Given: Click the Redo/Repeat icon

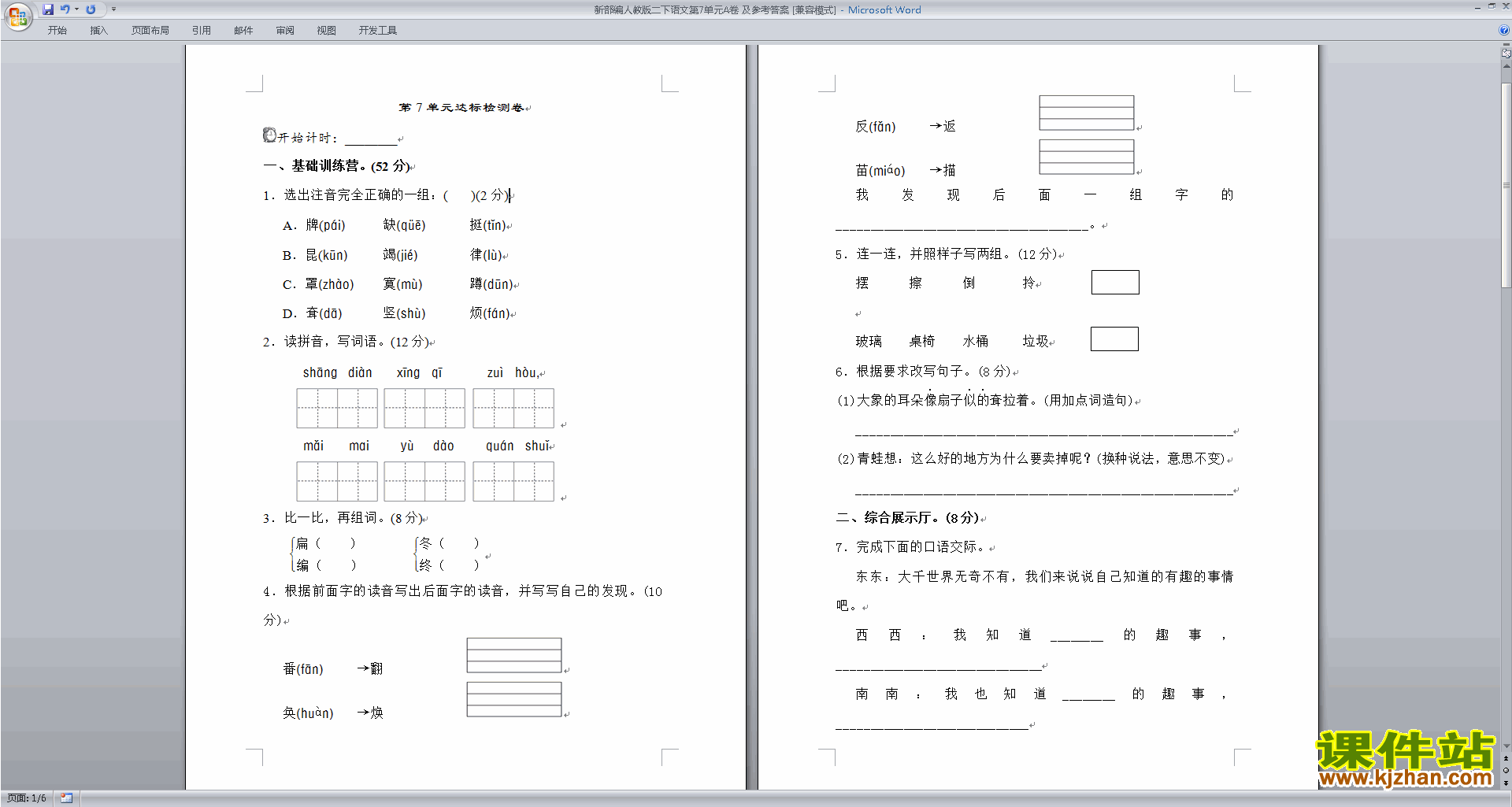Looking at the screenshot, I should pyautogui.click(x=91, y=9).
